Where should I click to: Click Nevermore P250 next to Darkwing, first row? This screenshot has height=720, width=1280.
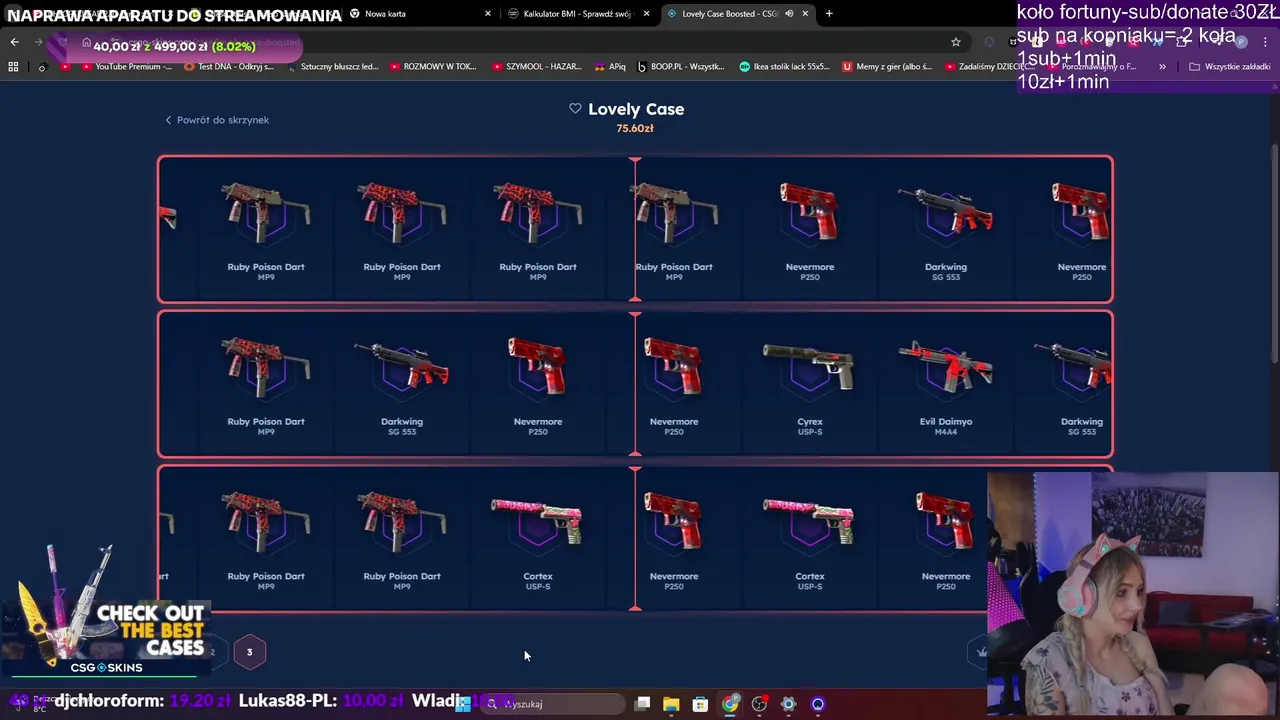809,228
